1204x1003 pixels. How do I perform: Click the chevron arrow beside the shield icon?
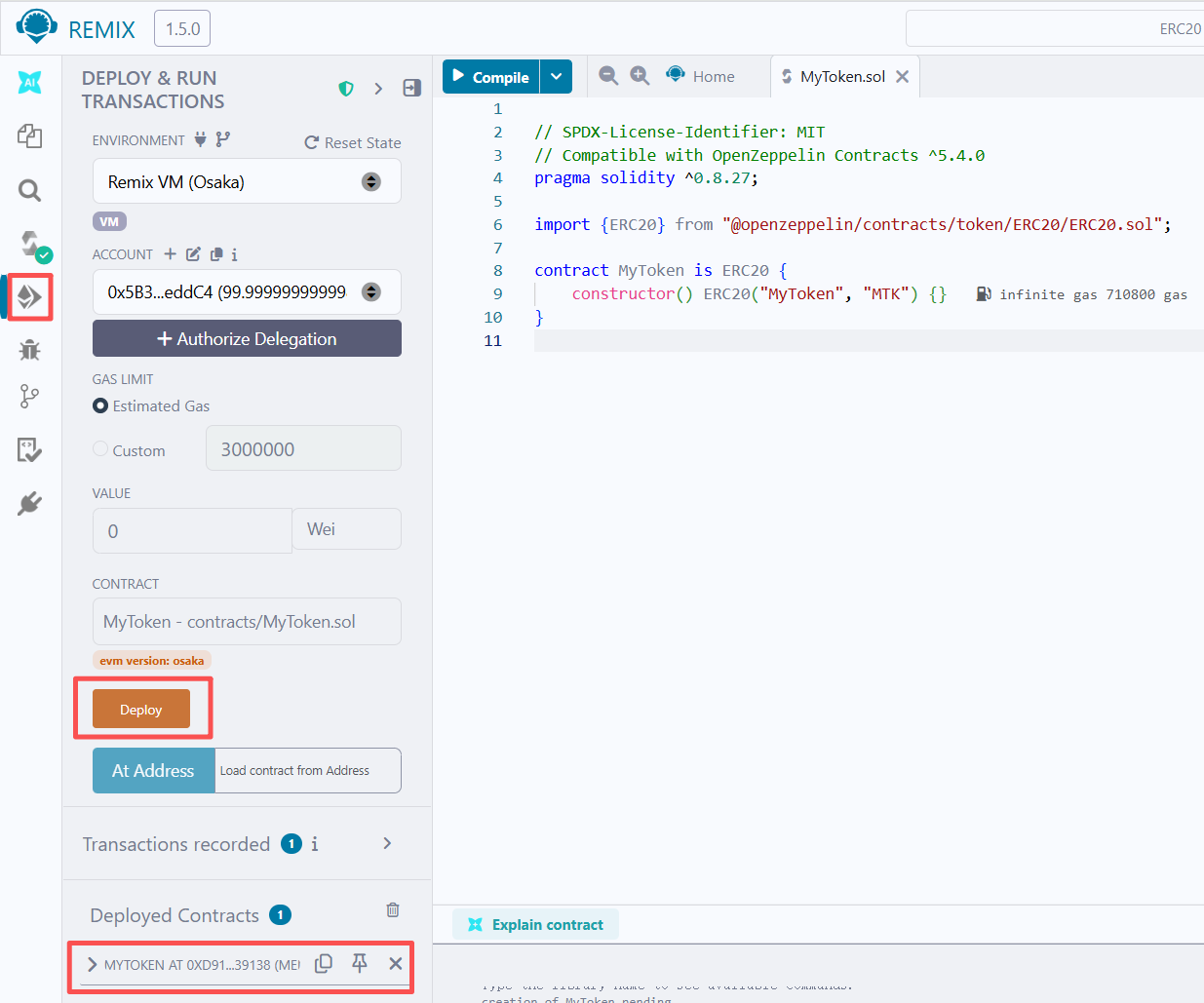coord(378,89)
